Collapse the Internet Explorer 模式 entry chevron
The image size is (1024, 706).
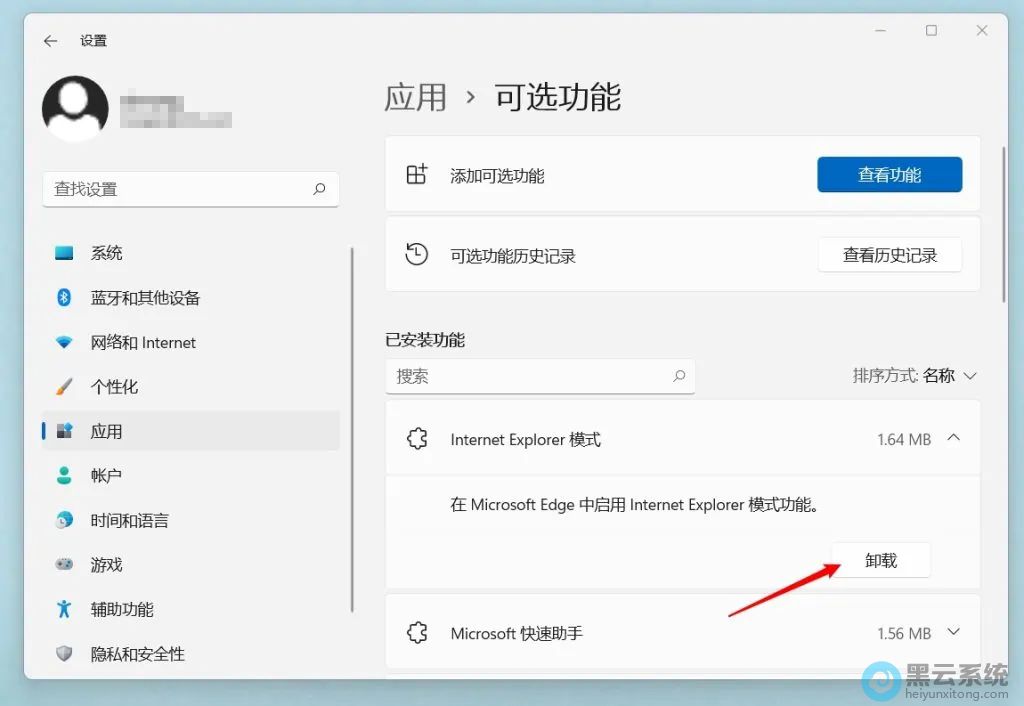tap(953, 438)
